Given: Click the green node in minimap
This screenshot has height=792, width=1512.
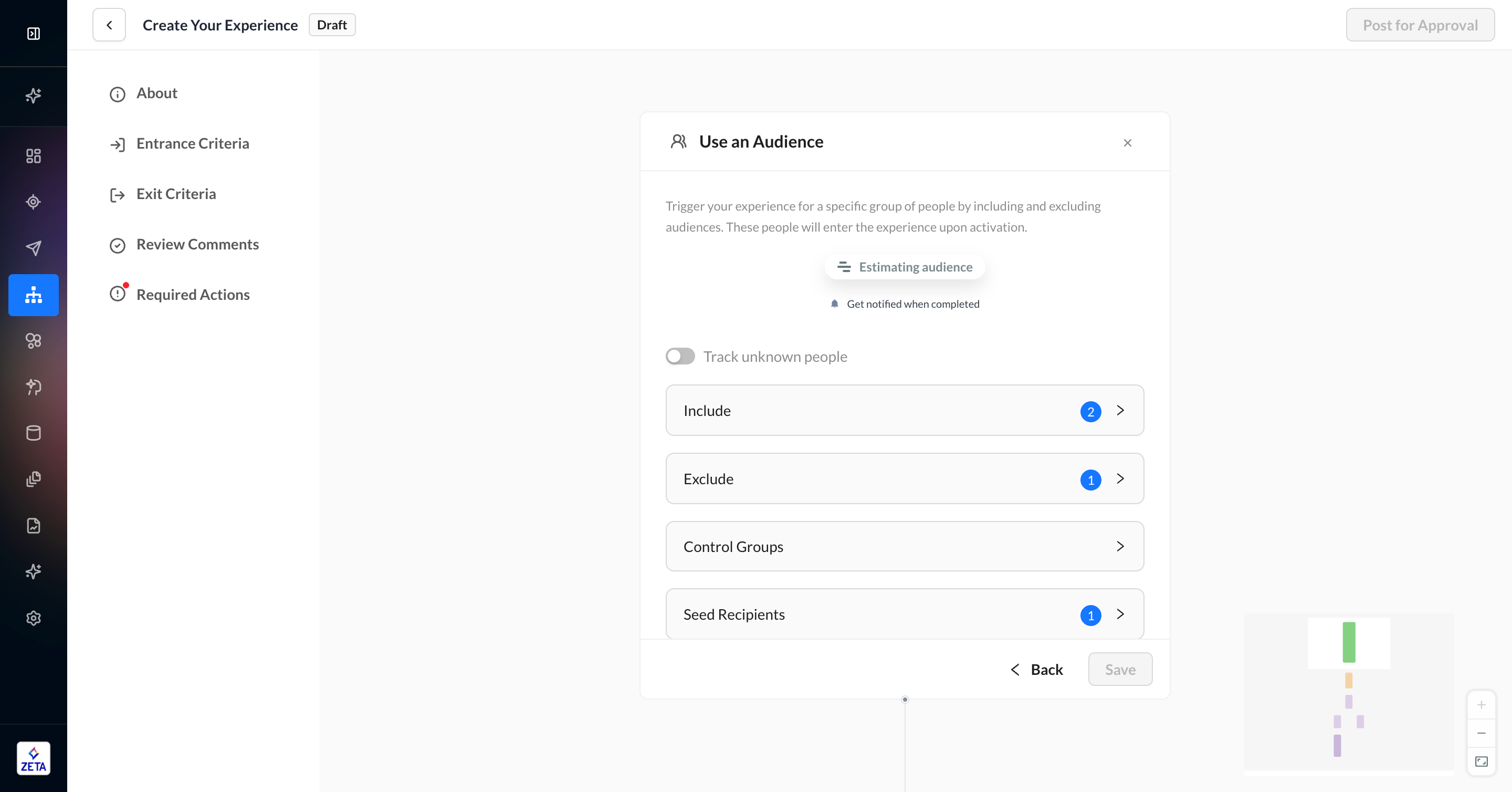Looking at the screenshot, I should (1348, 642).
